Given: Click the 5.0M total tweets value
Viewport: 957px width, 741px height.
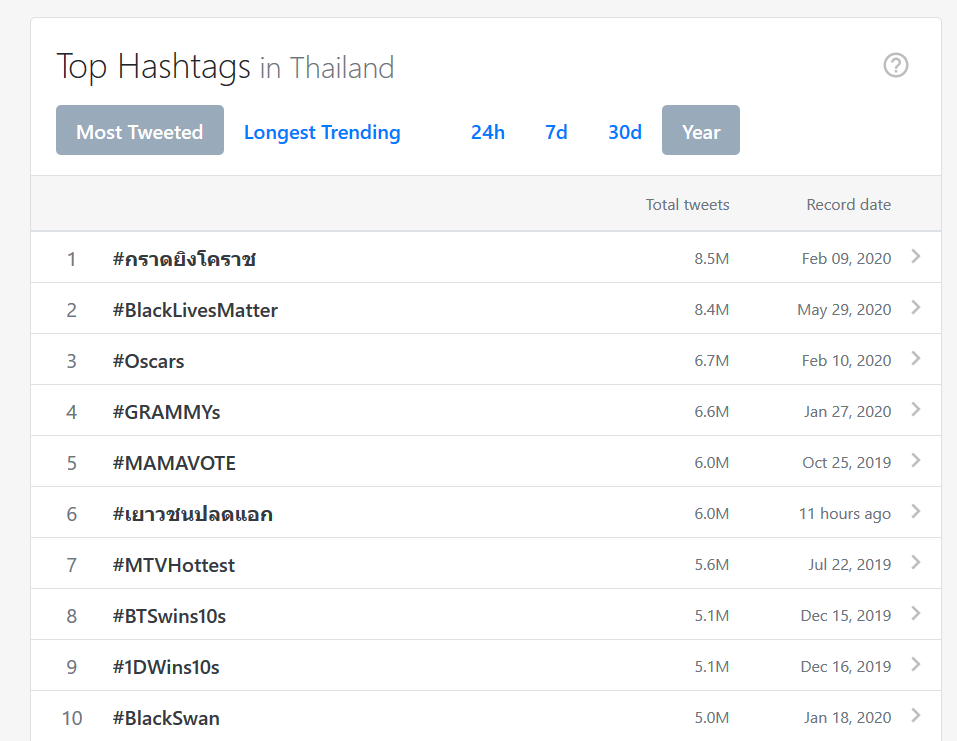Looking at the screenshot, I should [712, 718].
